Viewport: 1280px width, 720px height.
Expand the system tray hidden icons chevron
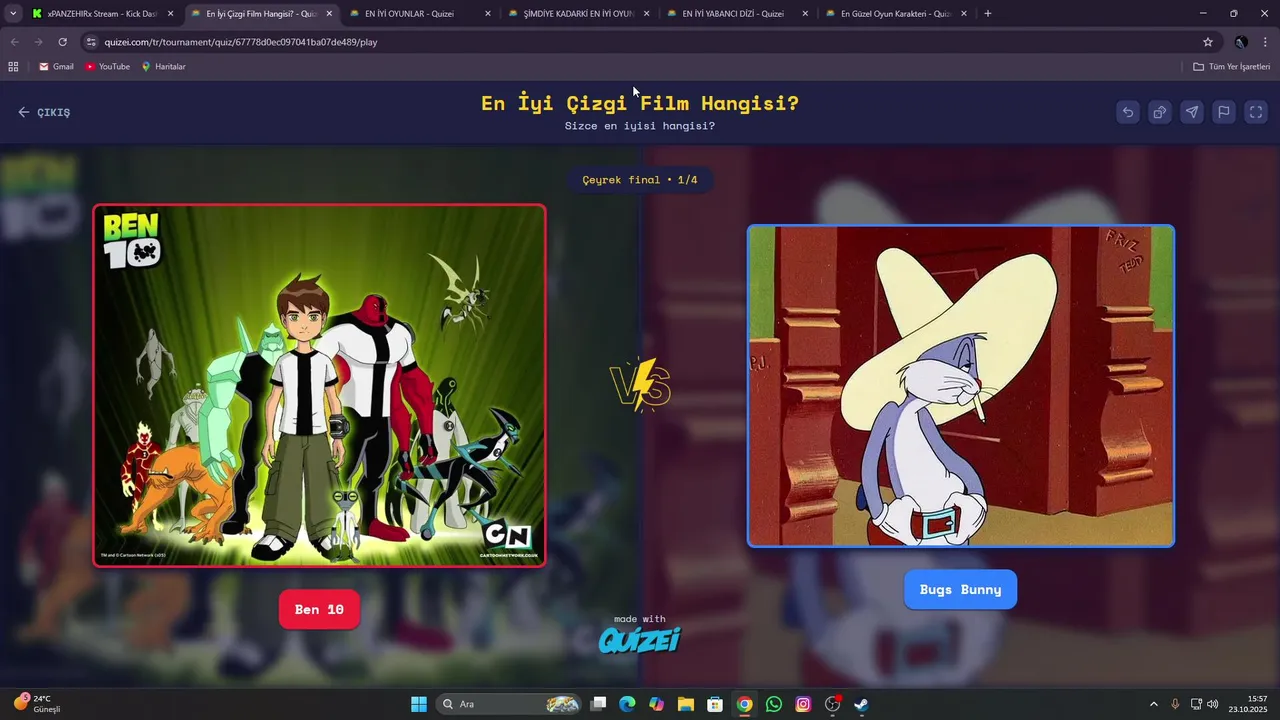point(1154,704)
